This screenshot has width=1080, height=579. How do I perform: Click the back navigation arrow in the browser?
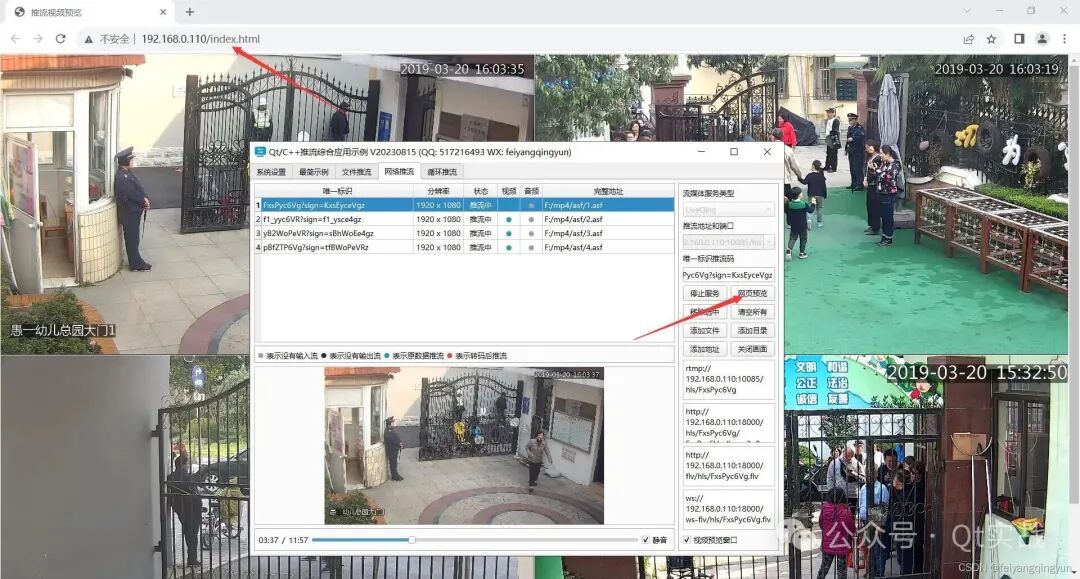(14, 38)
